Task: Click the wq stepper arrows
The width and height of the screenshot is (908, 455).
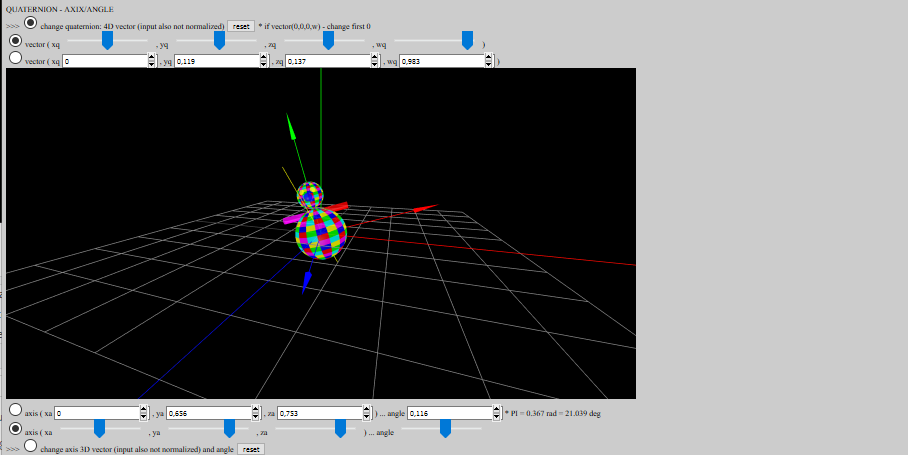Action: pyautogui.click(x=489, y=61)
